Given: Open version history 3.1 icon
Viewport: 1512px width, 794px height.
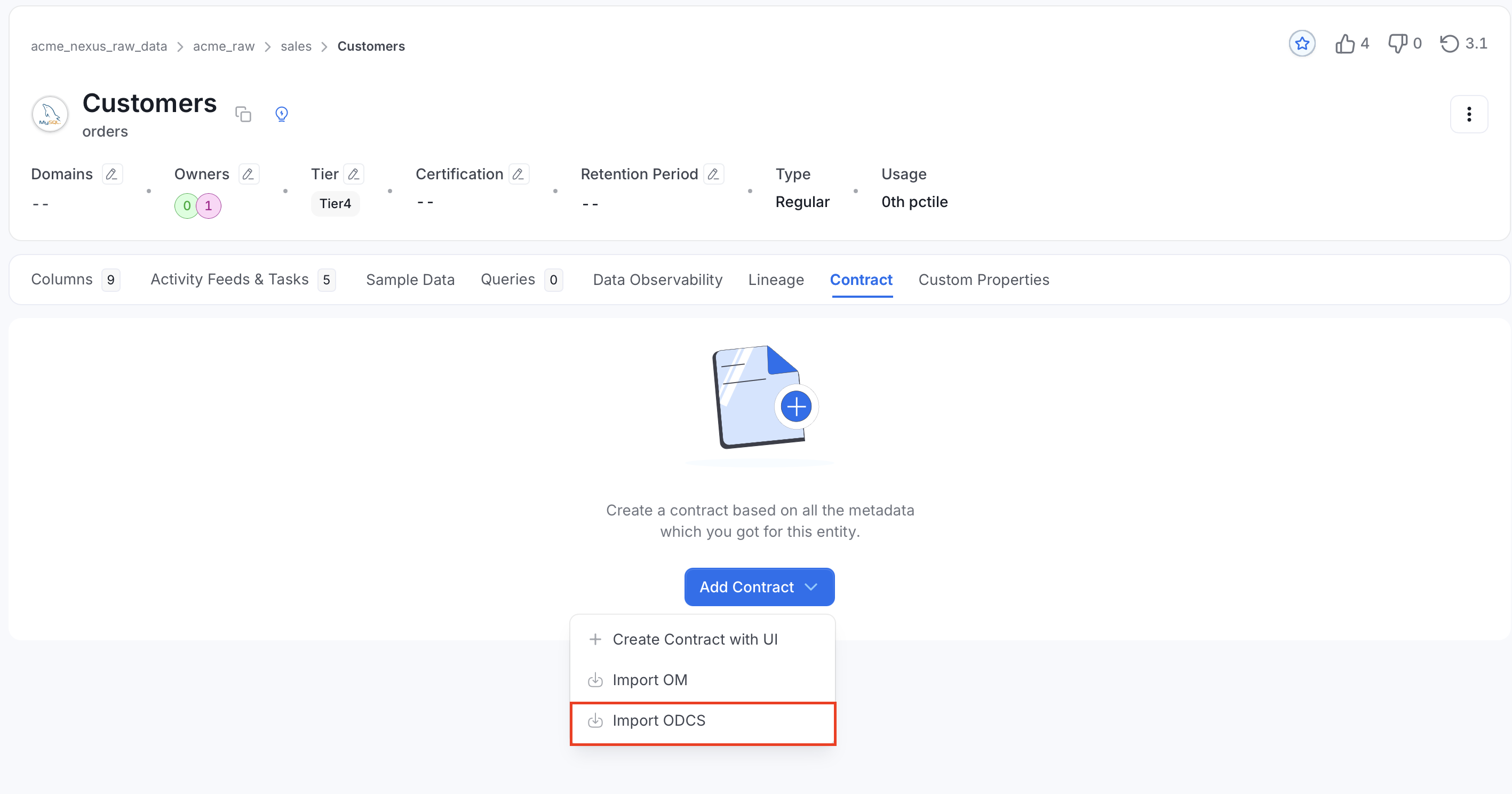Looking at the screenshot, I should pyautogui.click(x=1449, y=43).
